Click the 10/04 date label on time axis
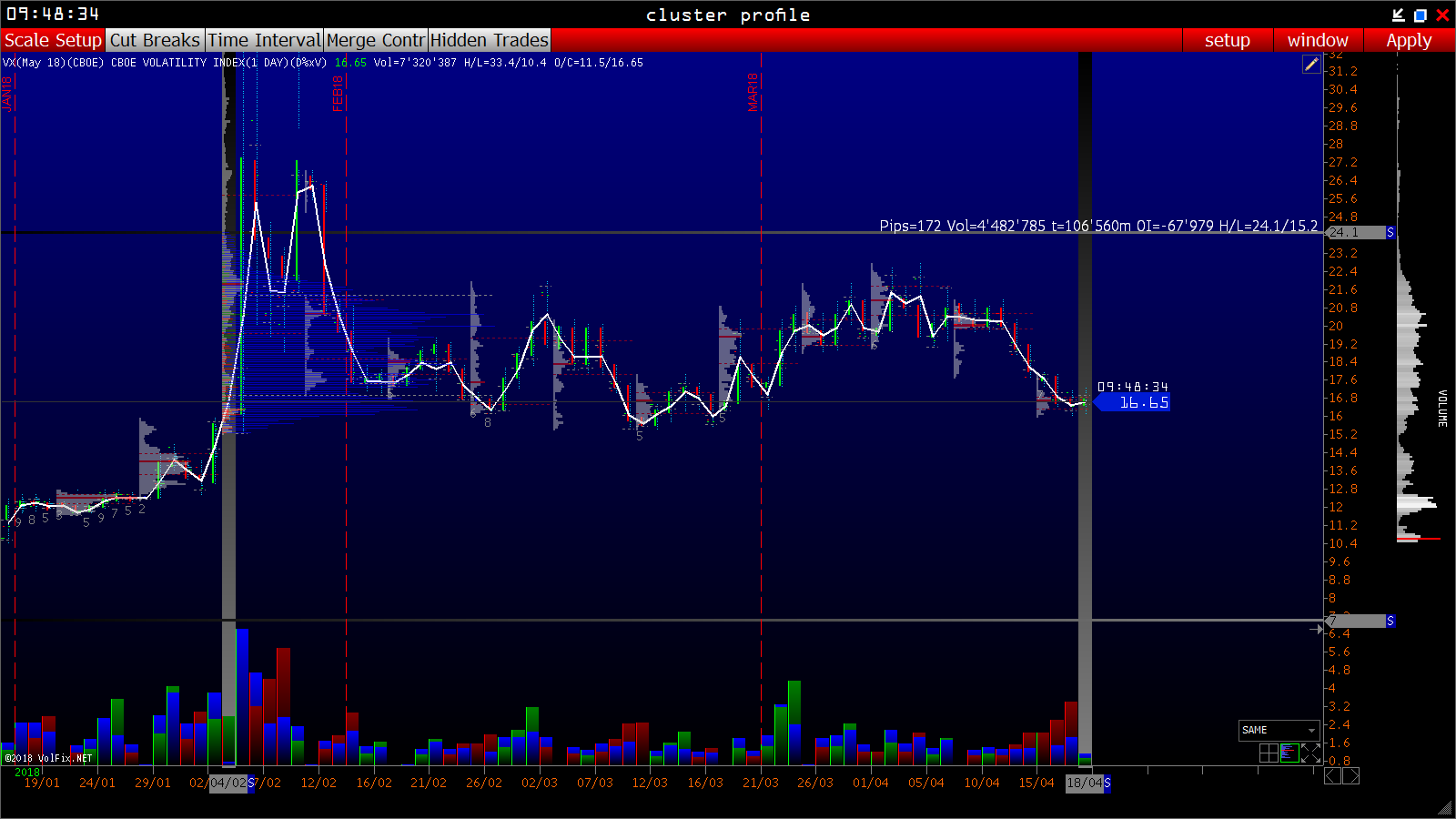This screenshot has width=1456, height=819. coord(982,783)
